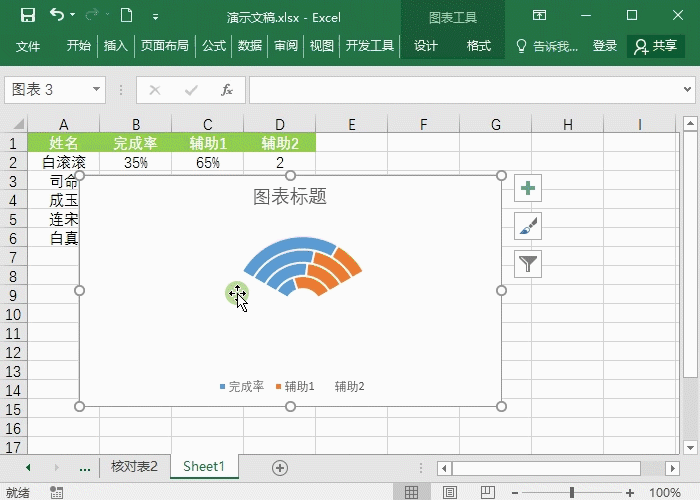Expand the formula bar with the chevron
This screenshot has height=500, width=700.
(x=688, y=89)
